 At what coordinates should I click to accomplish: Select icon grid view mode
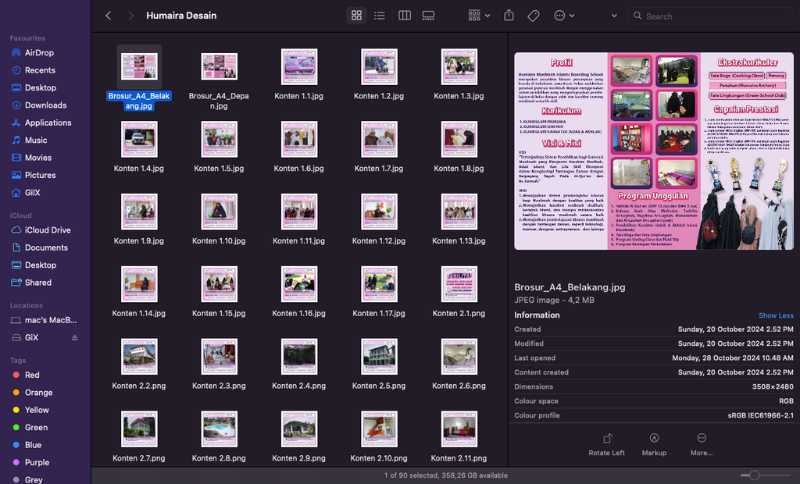[x=356, y=16]
